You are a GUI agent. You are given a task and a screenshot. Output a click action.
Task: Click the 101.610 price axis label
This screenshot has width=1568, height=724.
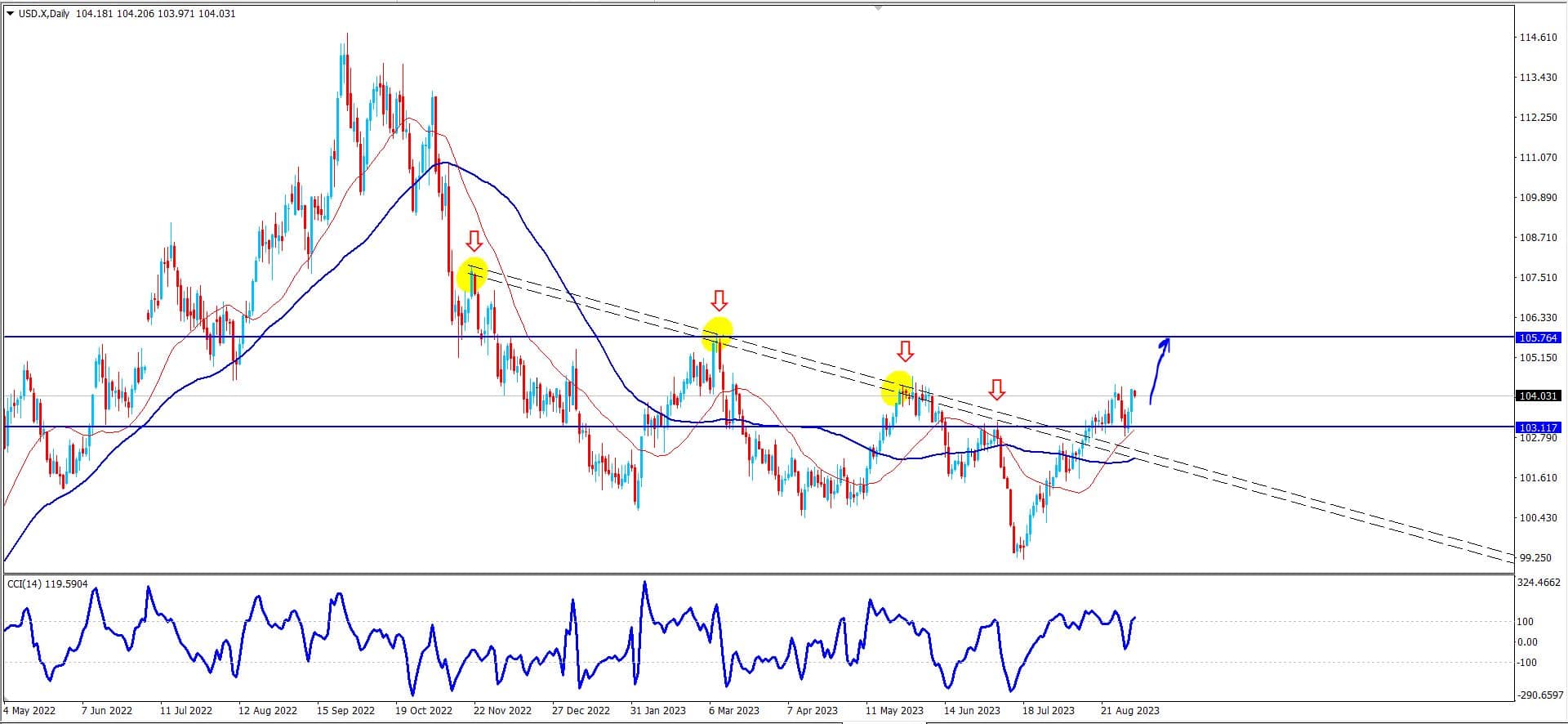pyautogui.click(x=1538, y=478)
